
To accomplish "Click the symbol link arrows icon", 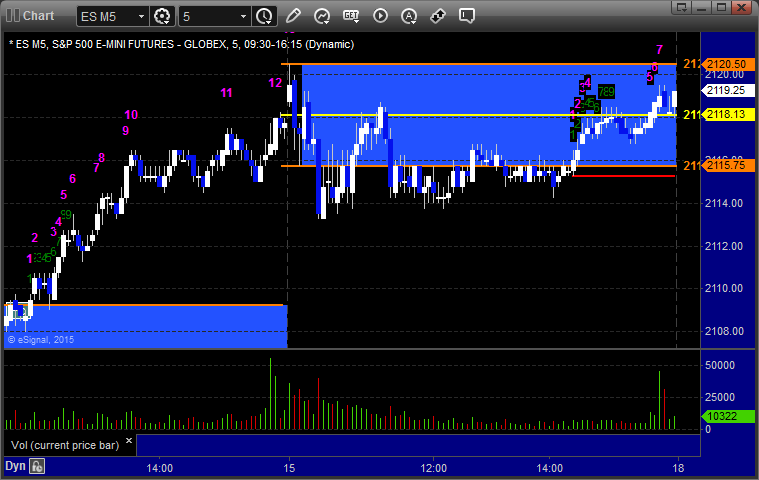I will coord(438,16).
